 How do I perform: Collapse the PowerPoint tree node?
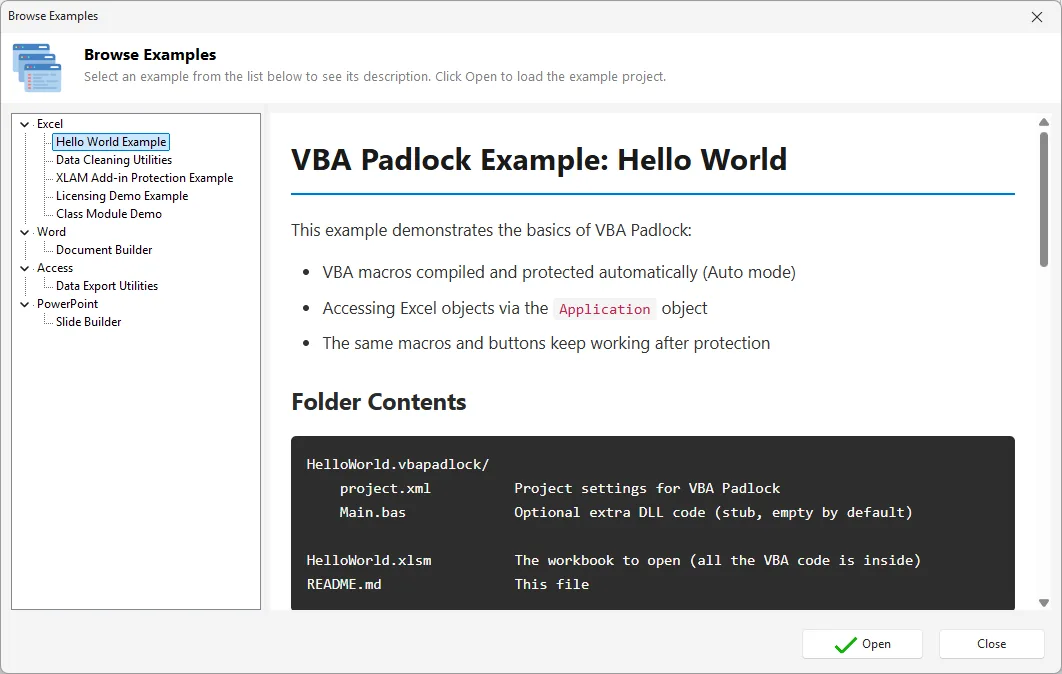click(24, 304)
